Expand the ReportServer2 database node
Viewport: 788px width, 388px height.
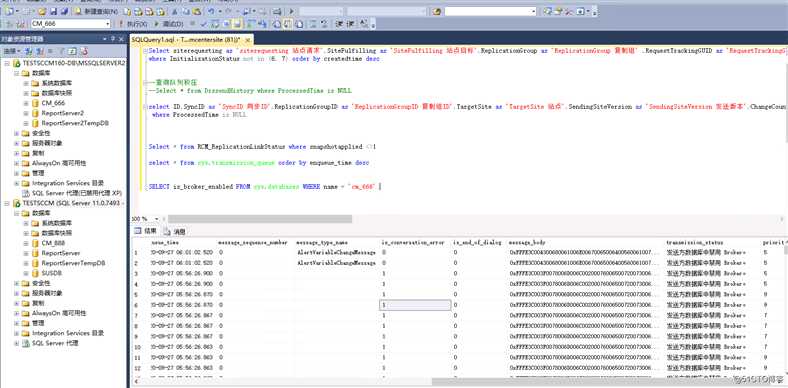tap(26, 113)
